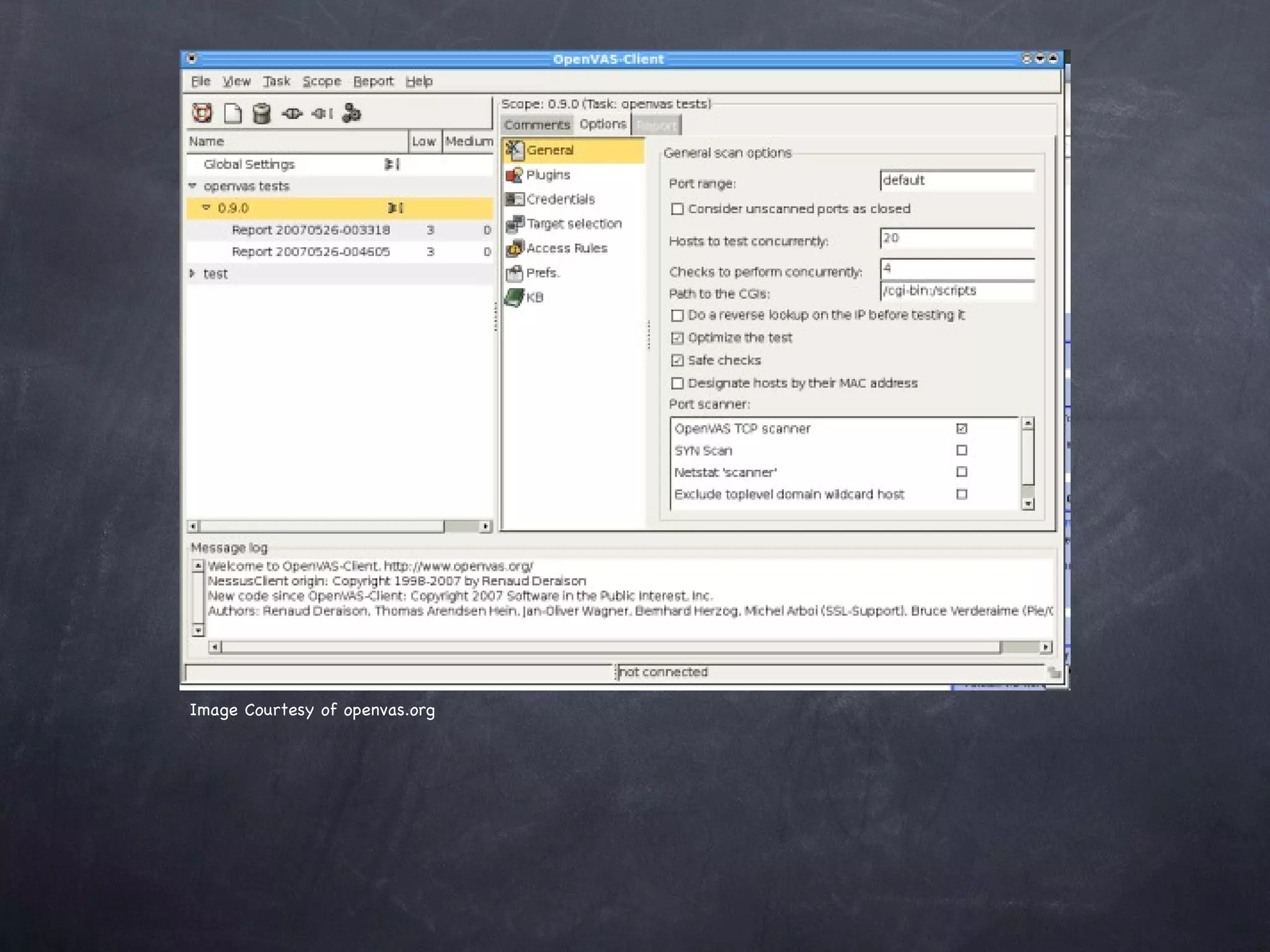Collapse the openvas tests task tree
This screenshot has height=952, width=1270.
coord(192,186)
